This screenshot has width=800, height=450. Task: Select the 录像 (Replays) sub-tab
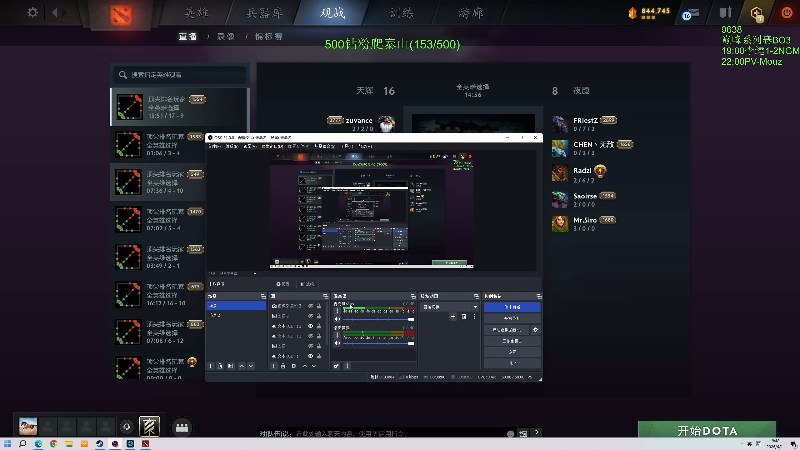(x=226, y=37)
